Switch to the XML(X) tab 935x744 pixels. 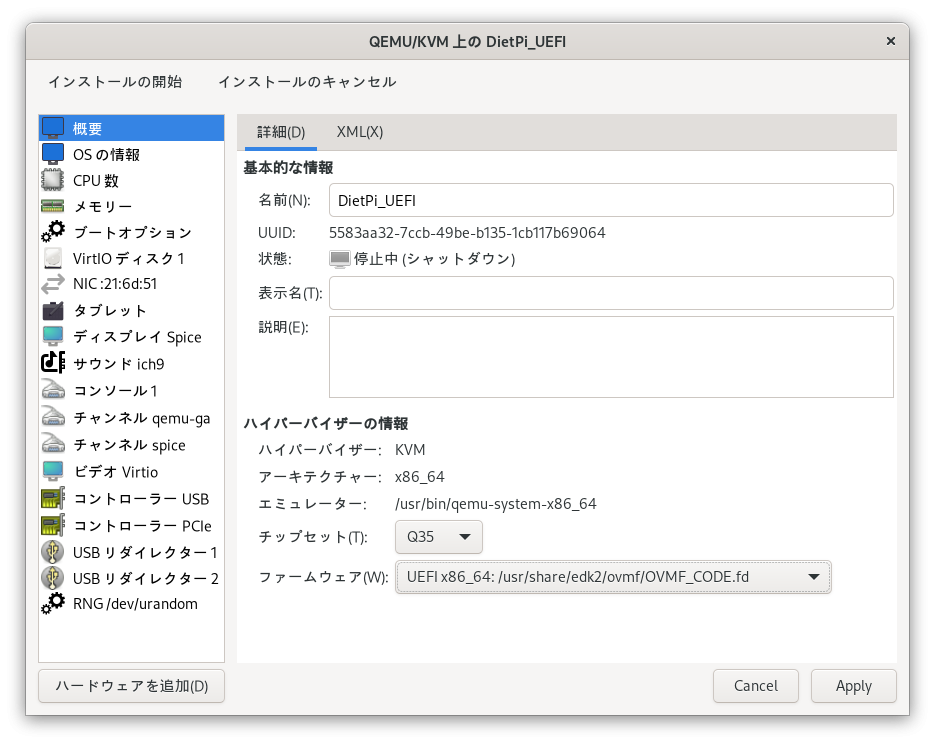(x=360, y=132)
